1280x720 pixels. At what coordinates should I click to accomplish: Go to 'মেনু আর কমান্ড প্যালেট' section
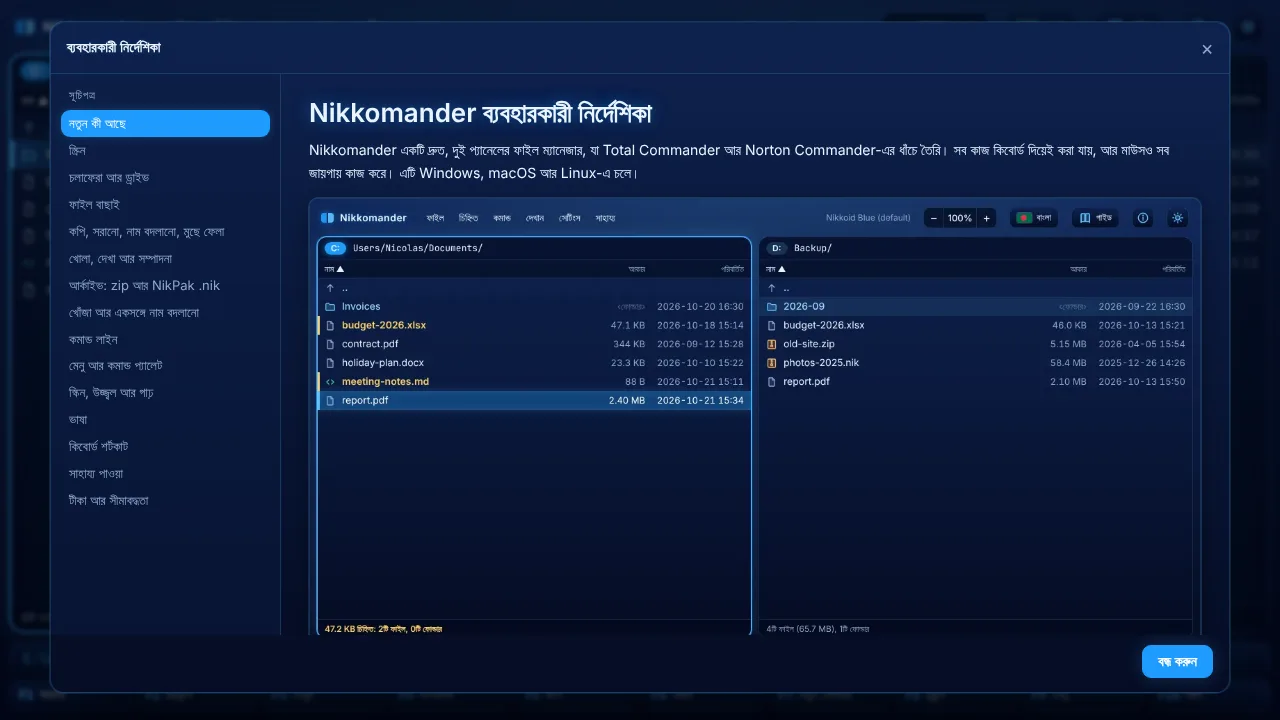[165, 365]
